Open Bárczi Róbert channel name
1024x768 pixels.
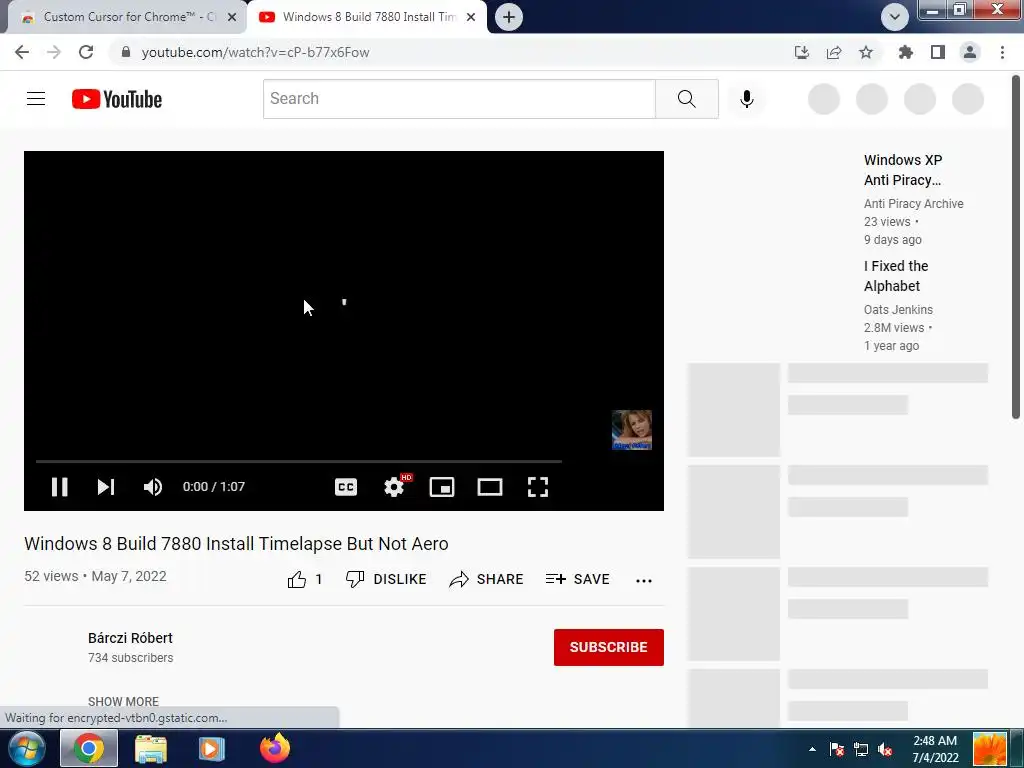tap(131, 638)
